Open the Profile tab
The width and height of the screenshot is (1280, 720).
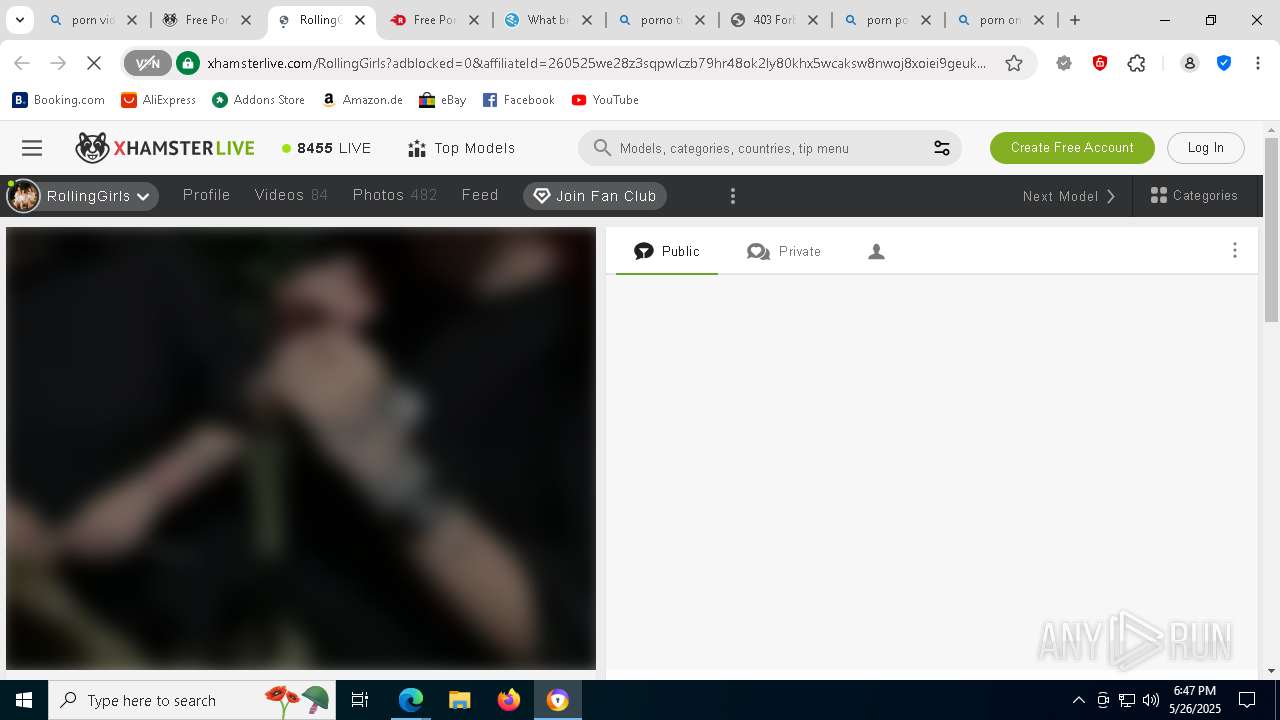206,195
